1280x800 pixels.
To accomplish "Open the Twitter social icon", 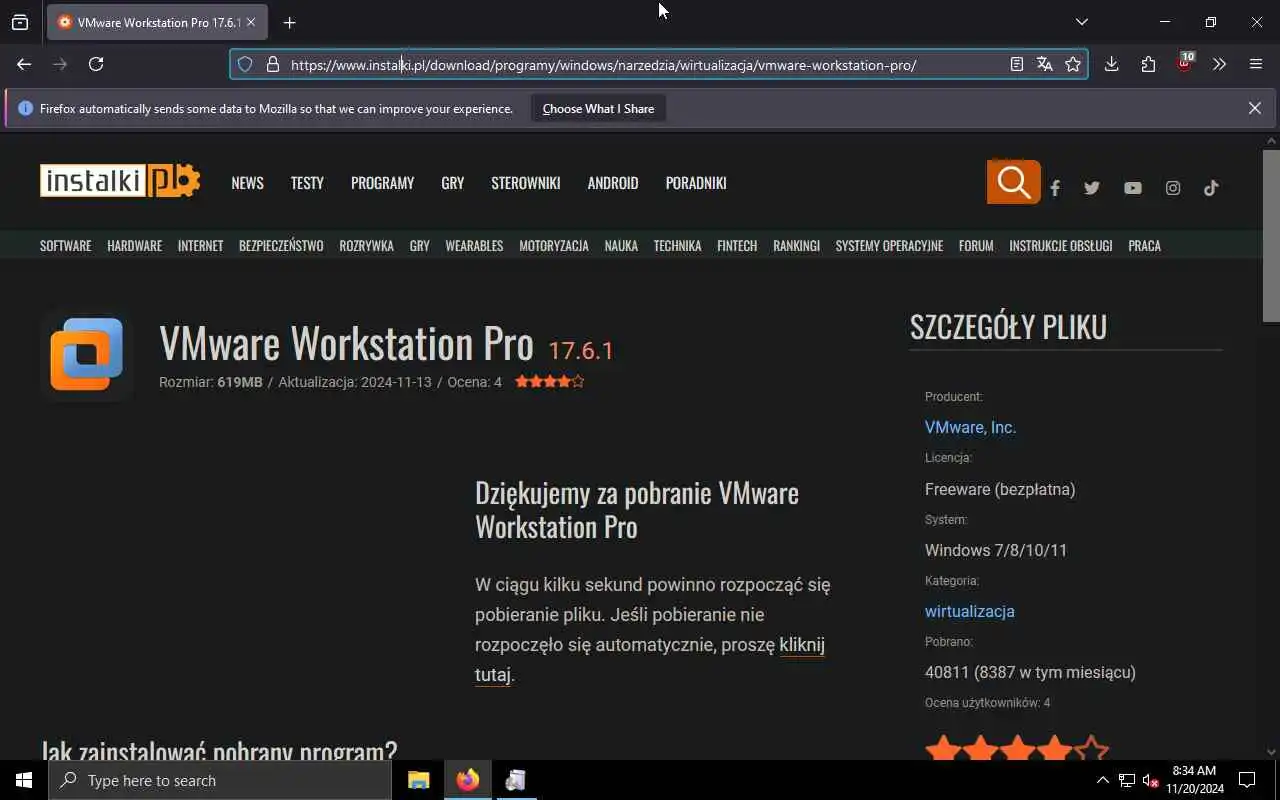I will tap(1092, 188).
